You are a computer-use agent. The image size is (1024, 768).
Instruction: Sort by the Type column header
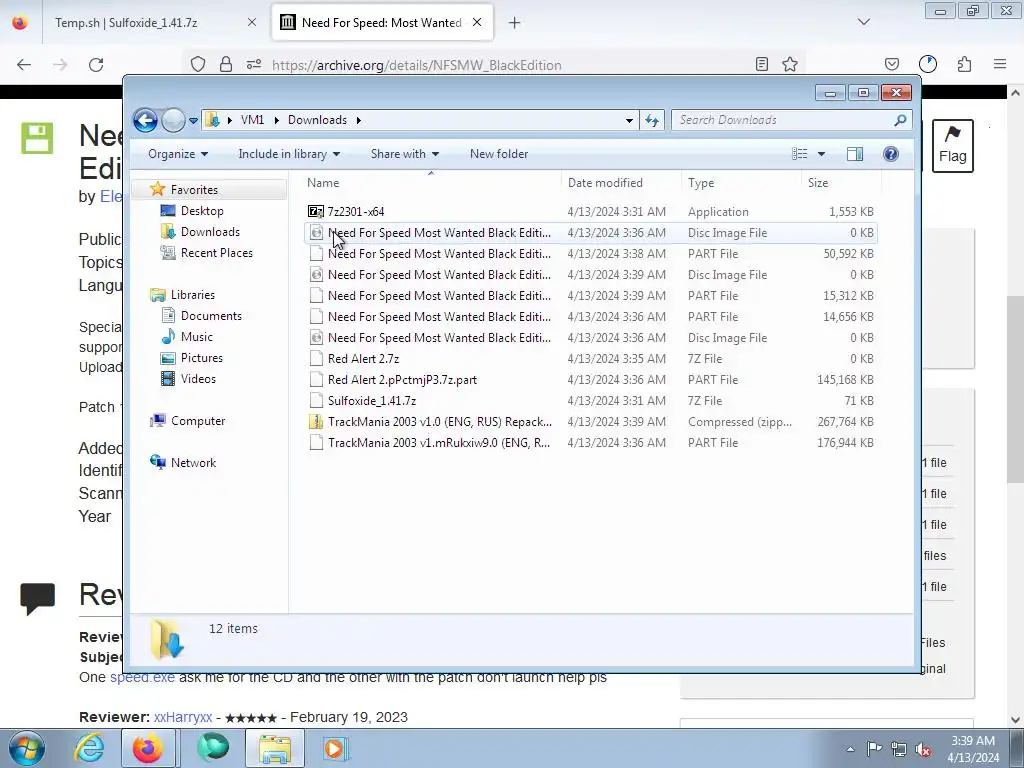tap(741, 183)
